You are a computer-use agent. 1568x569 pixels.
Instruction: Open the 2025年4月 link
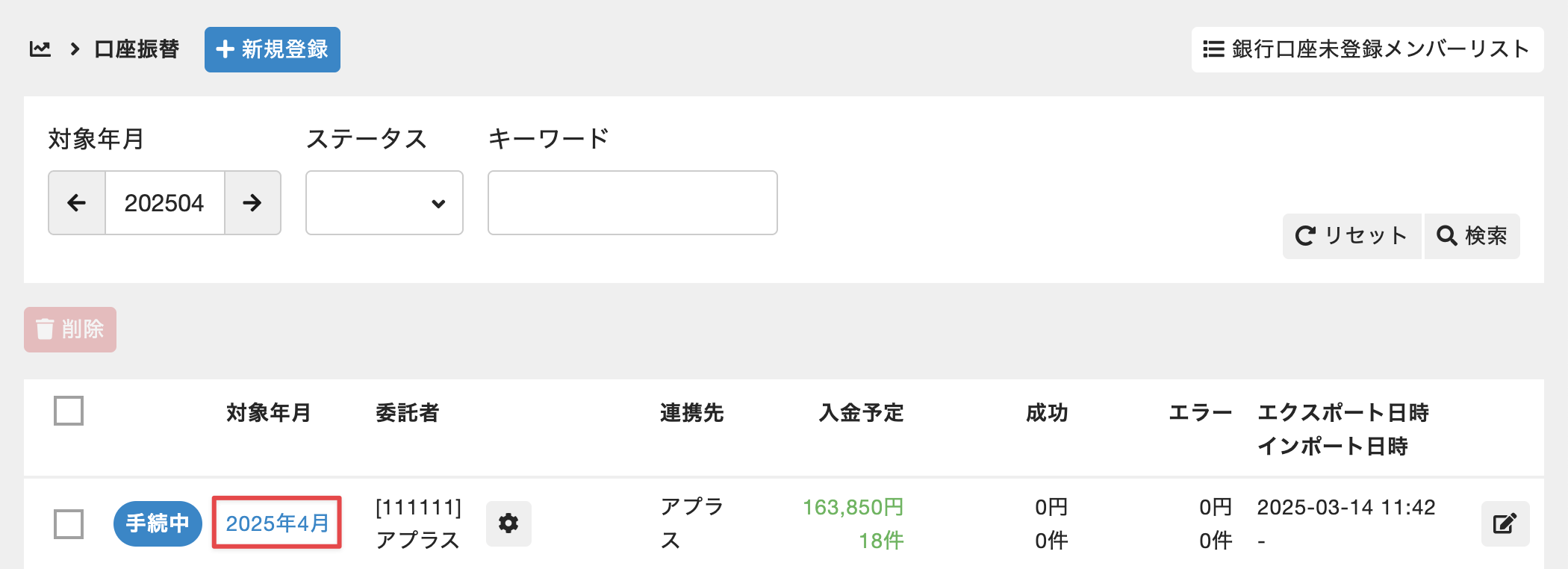(277, 523)
